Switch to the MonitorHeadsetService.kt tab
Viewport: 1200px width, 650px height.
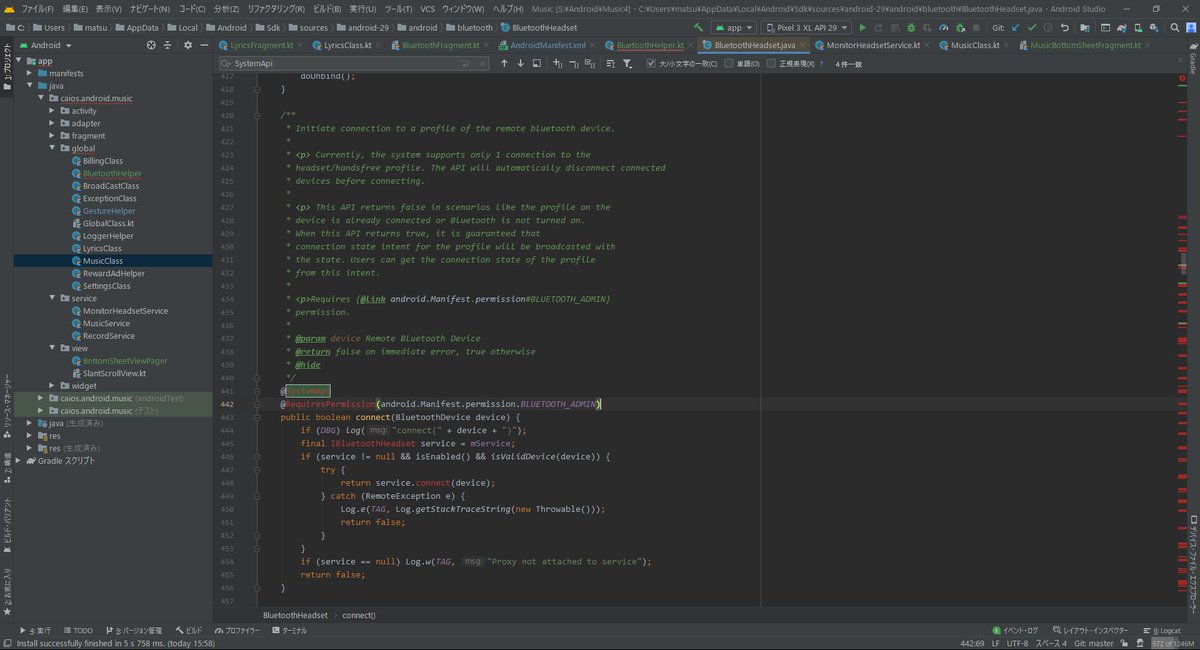pos(874,45)
